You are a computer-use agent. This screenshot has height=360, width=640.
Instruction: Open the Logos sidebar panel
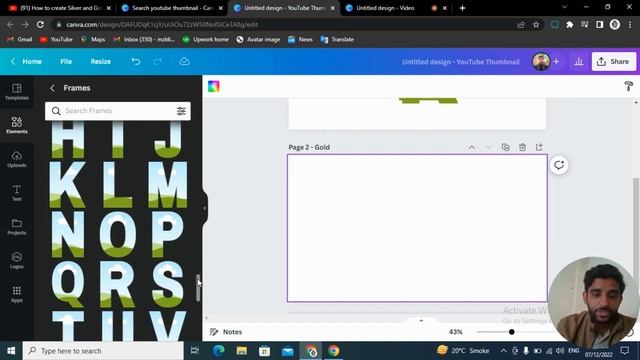pos(17,260)
